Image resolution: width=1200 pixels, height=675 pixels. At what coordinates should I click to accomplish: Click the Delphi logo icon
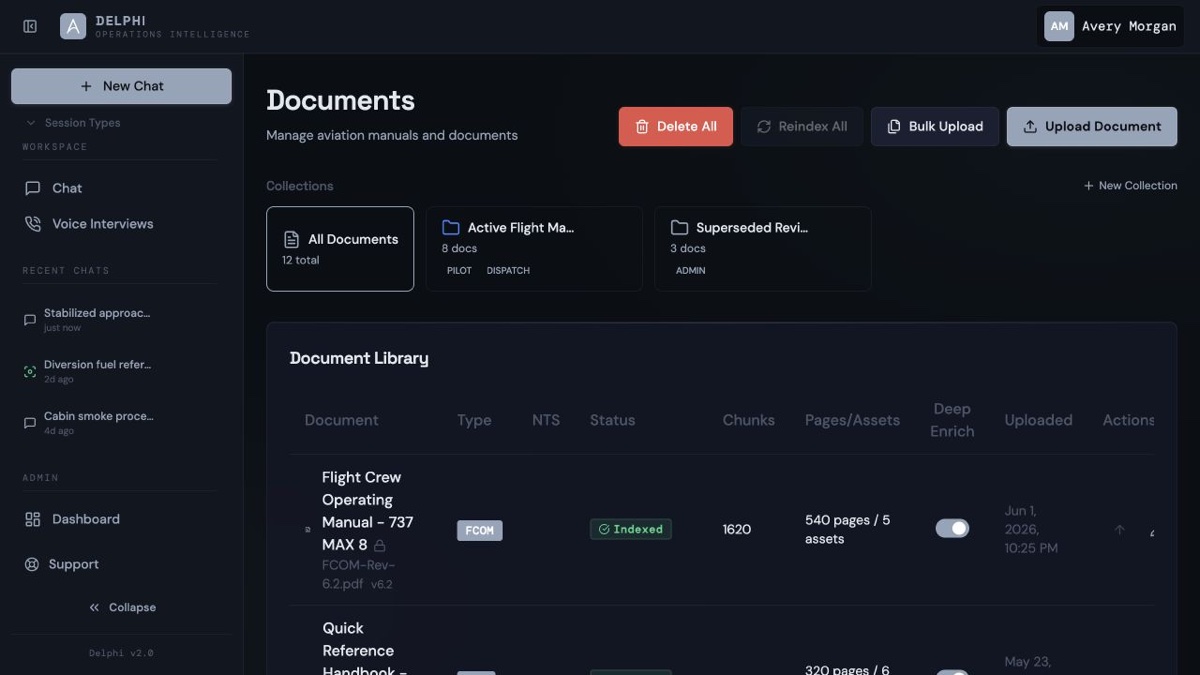point(73,26)
